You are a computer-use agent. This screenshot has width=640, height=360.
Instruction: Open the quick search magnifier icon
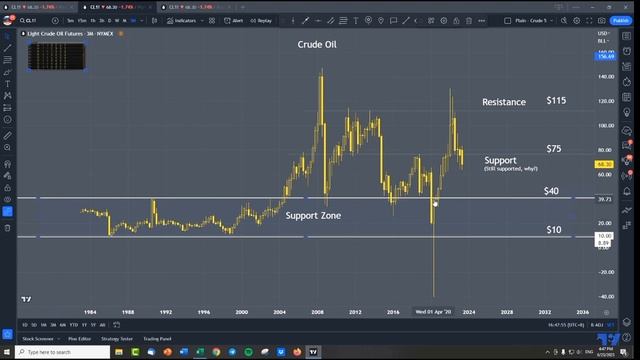[x=564, y=21]
